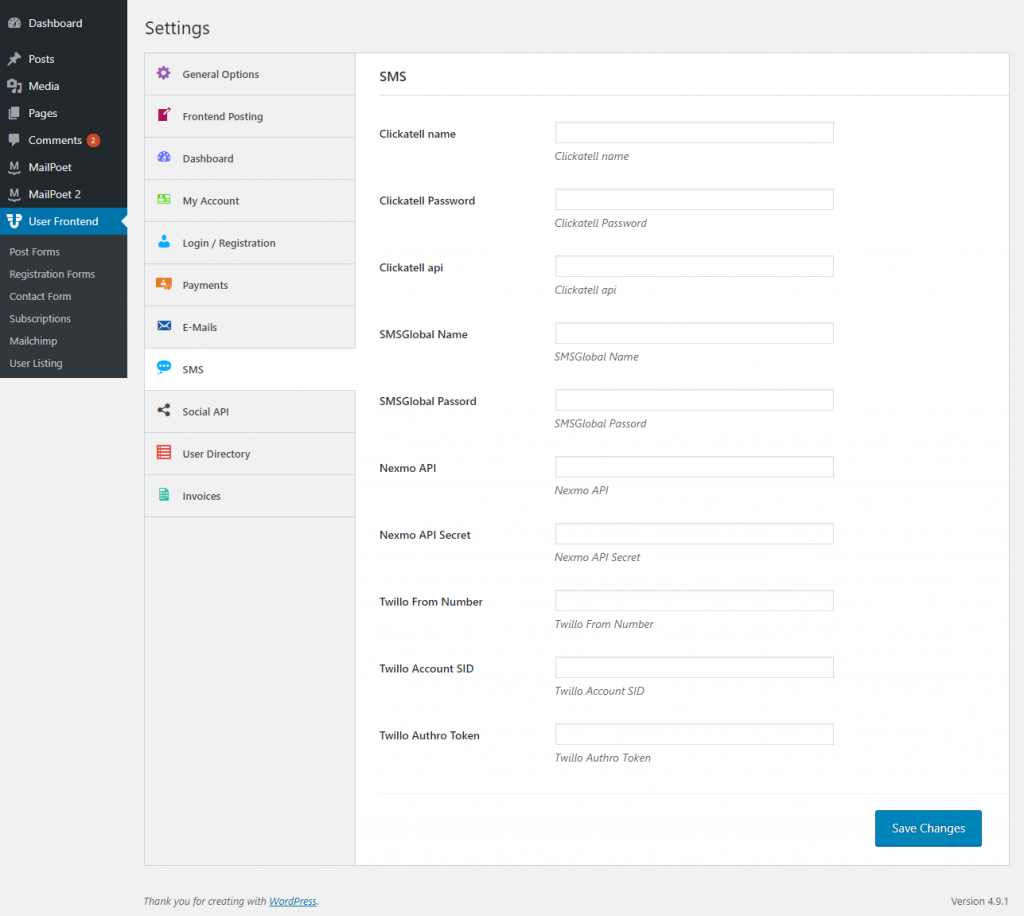Click the Payments icon in settings sidebar

click(x=164, y=285)
